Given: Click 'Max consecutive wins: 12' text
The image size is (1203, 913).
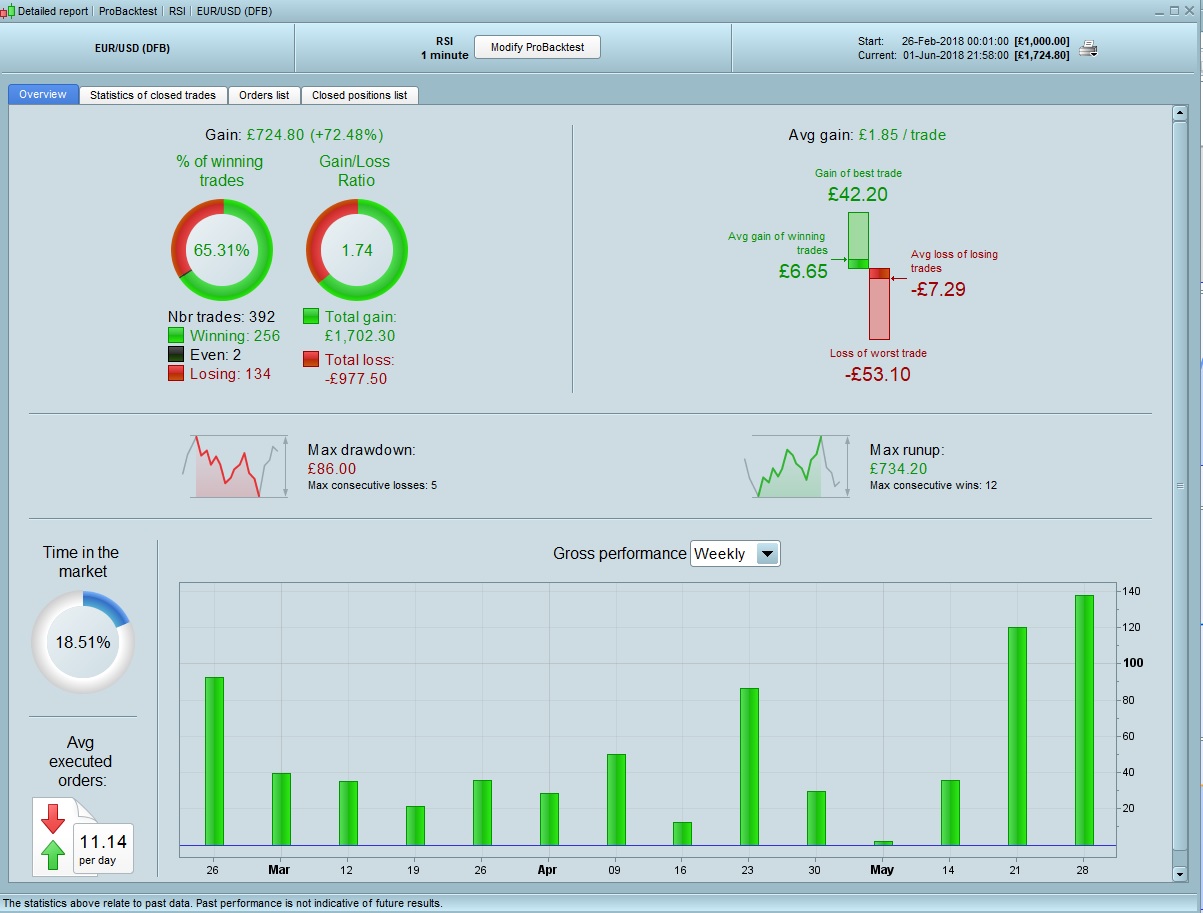Looking at the screenshot, I should tap(933, 485).
